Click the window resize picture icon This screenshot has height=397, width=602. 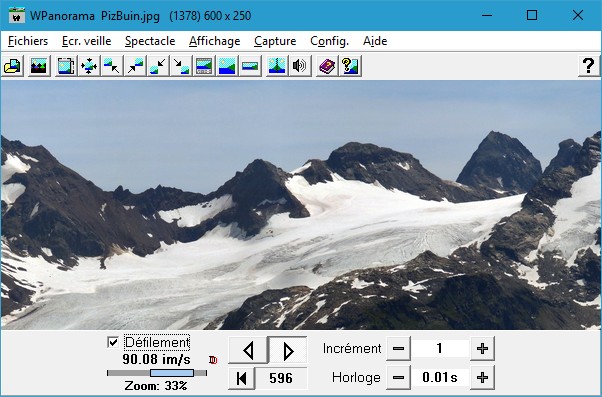[66, 66]
